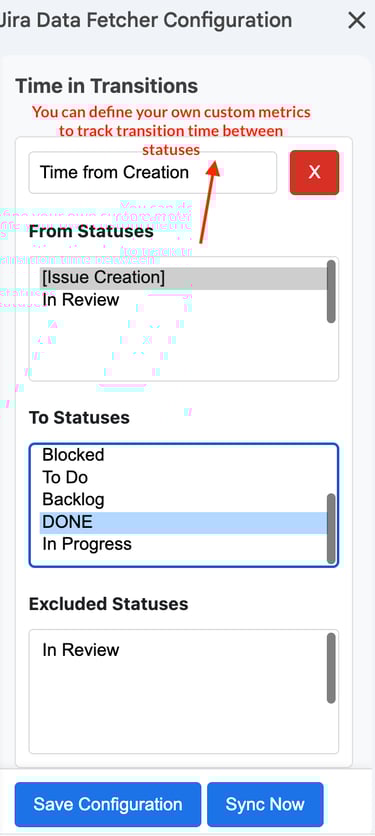The image size is (375, 836).
Task: Save Configuration button click
Action: (x=108, y=804)
